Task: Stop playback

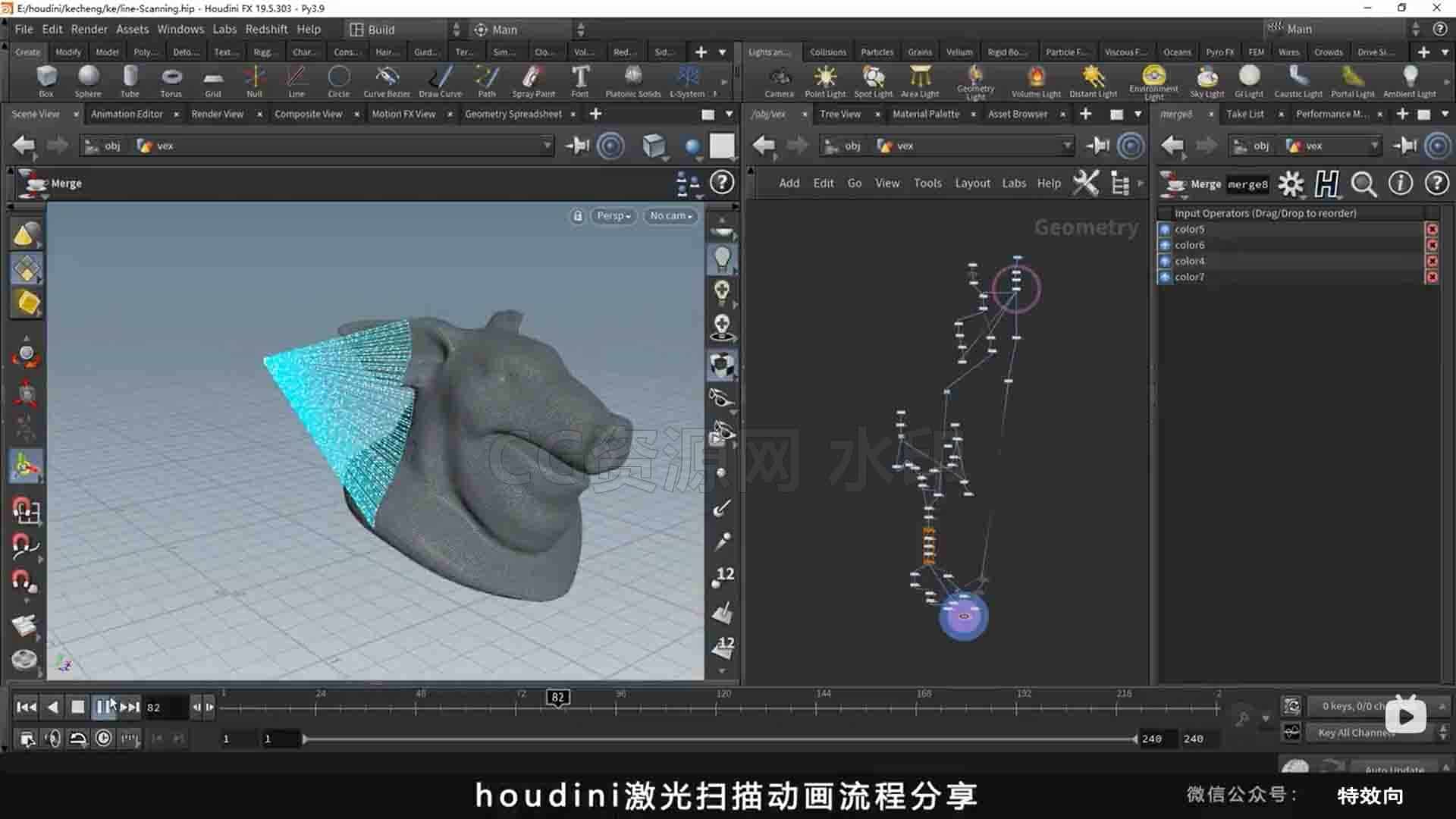Action: [77, 707]
